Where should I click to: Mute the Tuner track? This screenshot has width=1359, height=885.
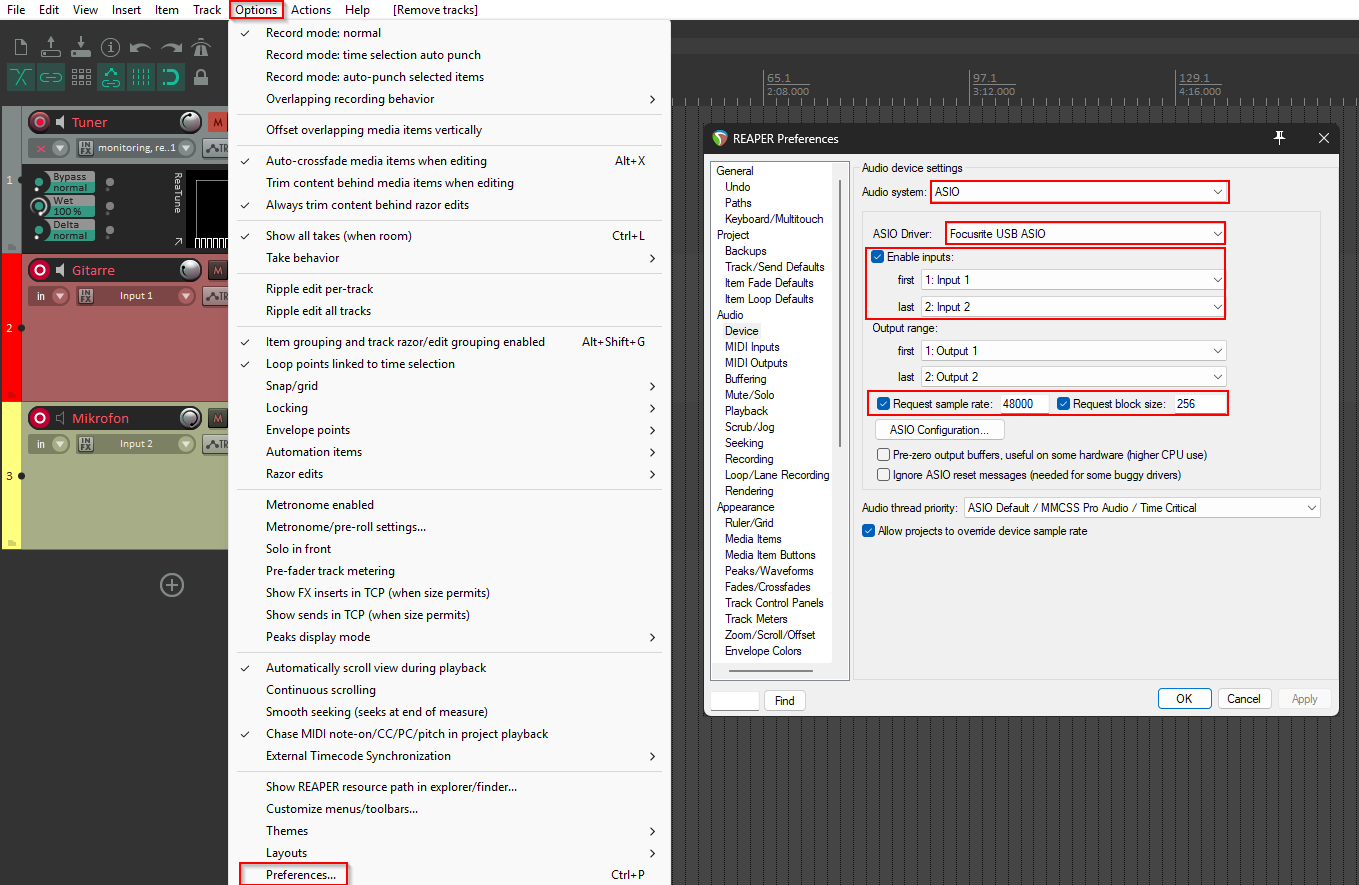218,122
